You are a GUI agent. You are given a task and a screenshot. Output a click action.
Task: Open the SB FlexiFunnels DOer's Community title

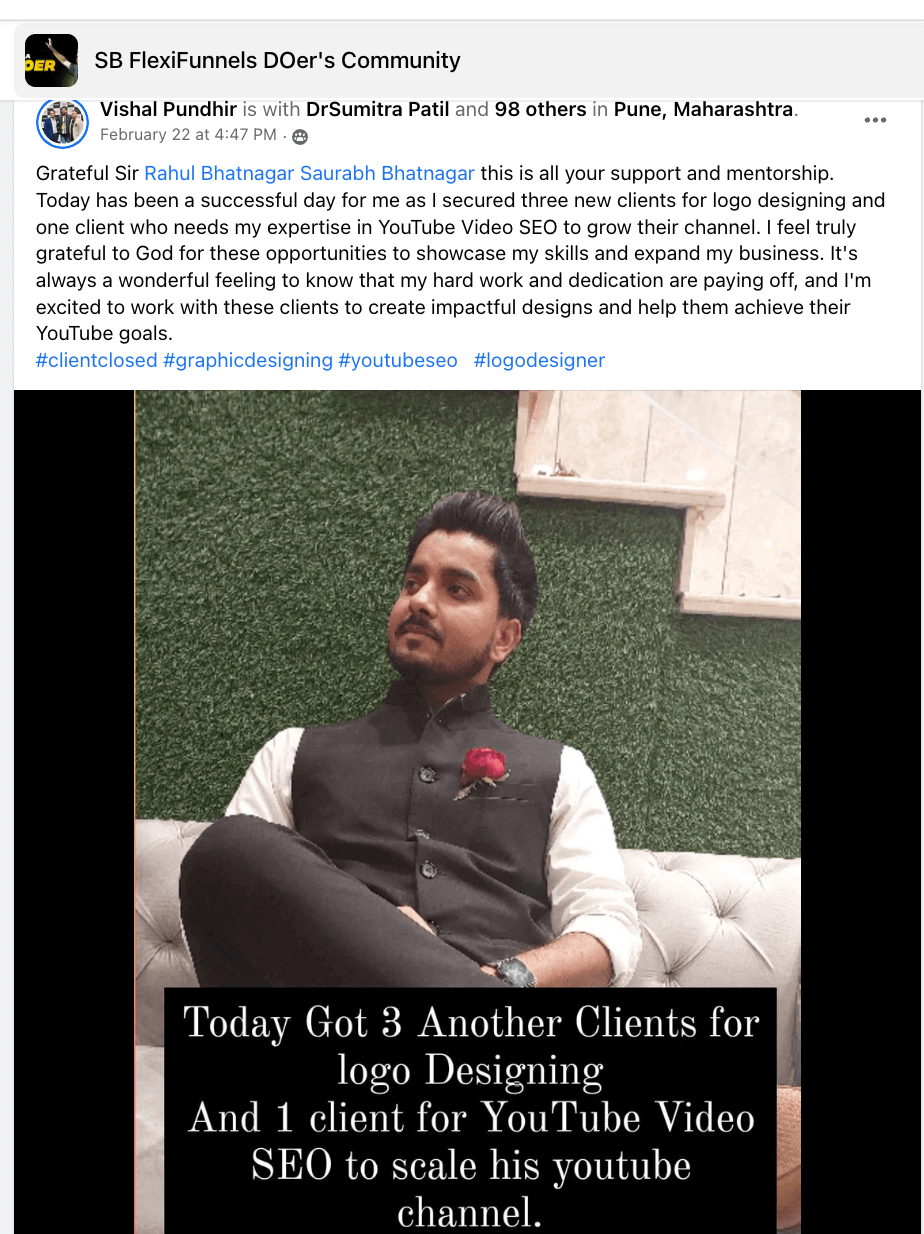tap(277, 60)
